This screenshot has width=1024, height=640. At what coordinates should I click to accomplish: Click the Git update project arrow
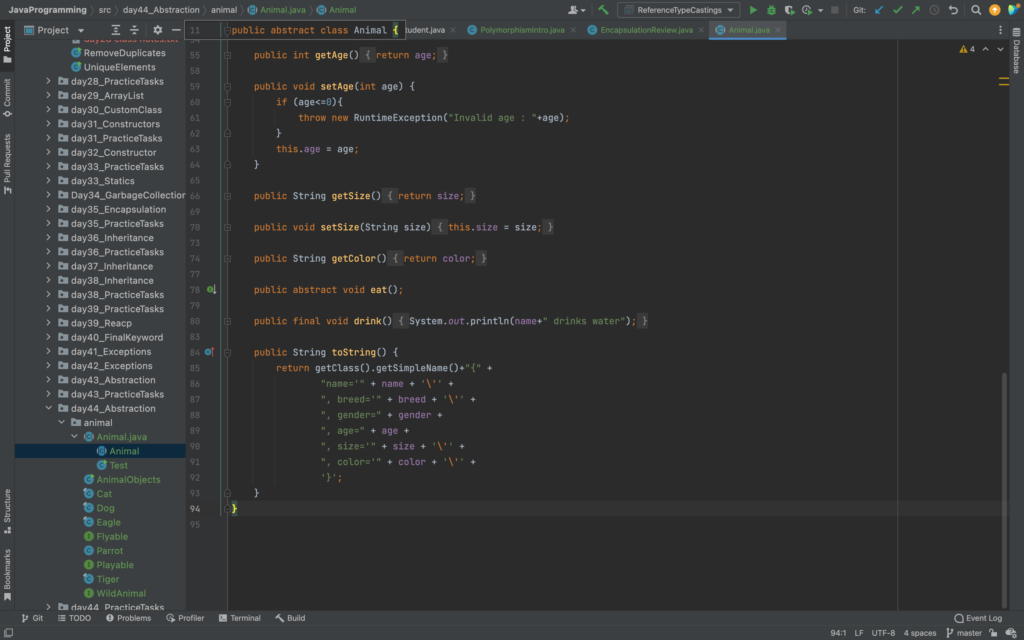pyautogui.click(x=879, y=10)
